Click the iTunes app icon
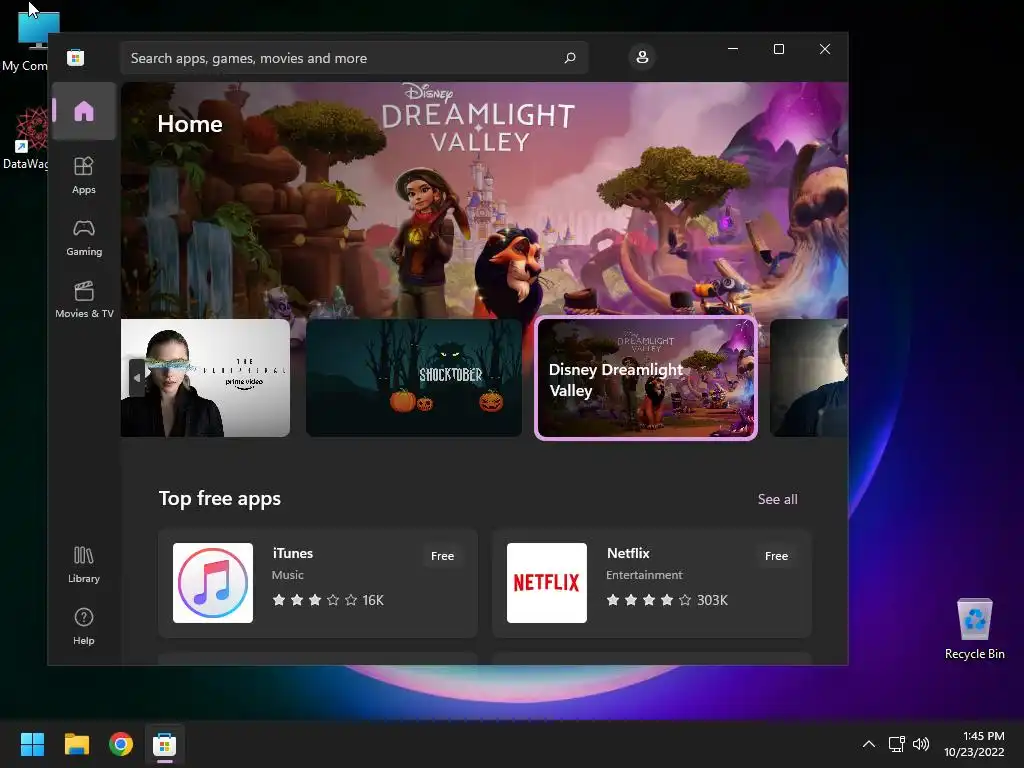Viewport: 1024px width, 768px height. pos(213,583)
